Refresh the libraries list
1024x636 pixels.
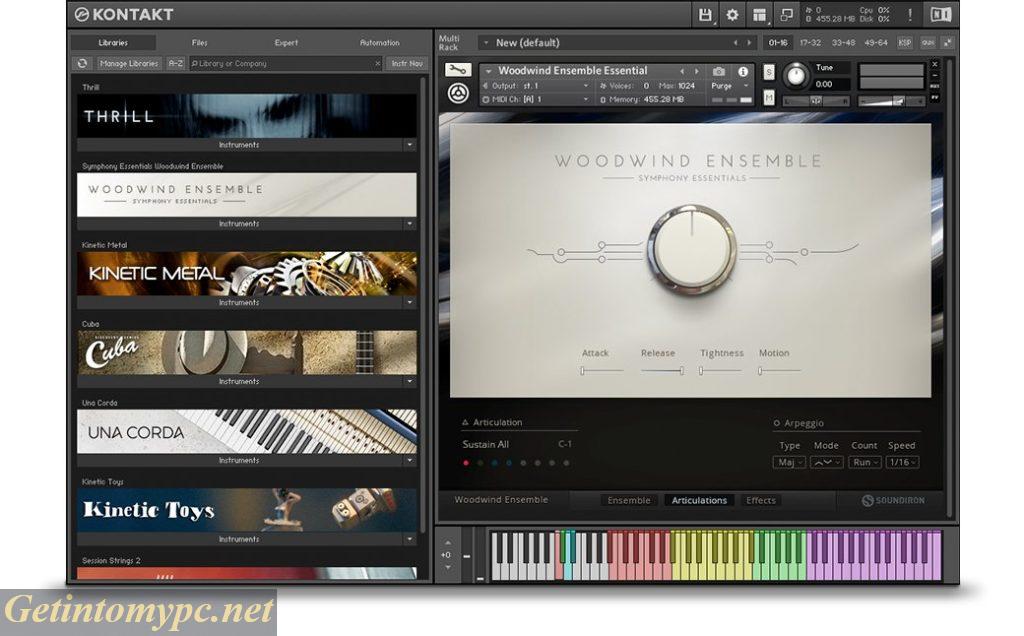pos(82,63)
